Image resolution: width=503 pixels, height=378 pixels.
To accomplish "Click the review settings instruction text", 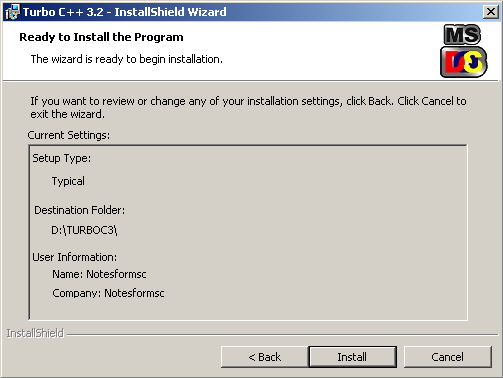I will point(248,107).
